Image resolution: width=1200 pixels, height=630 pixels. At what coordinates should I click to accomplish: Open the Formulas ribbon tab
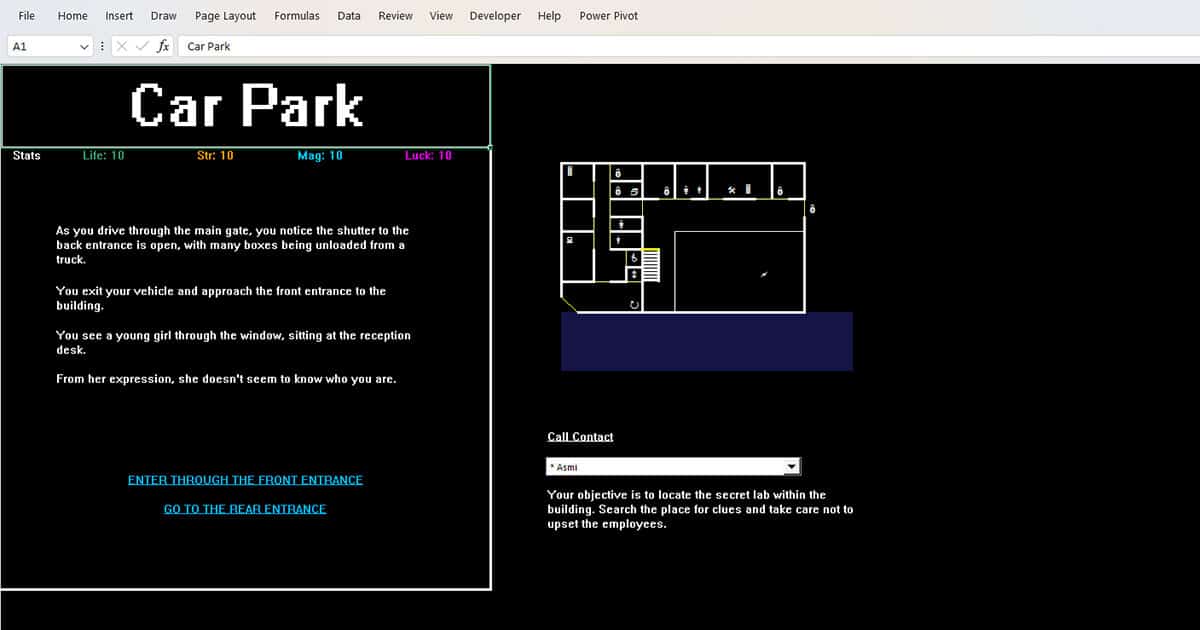coord(297,16)
